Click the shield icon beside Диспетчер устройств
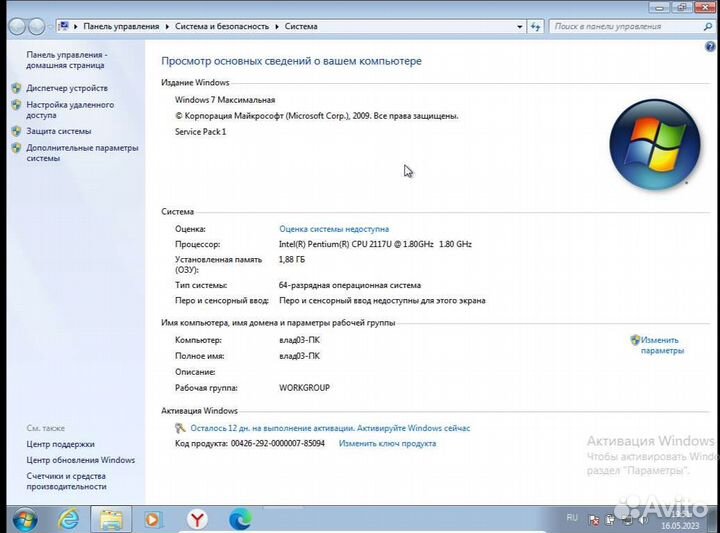 [17, 88]
